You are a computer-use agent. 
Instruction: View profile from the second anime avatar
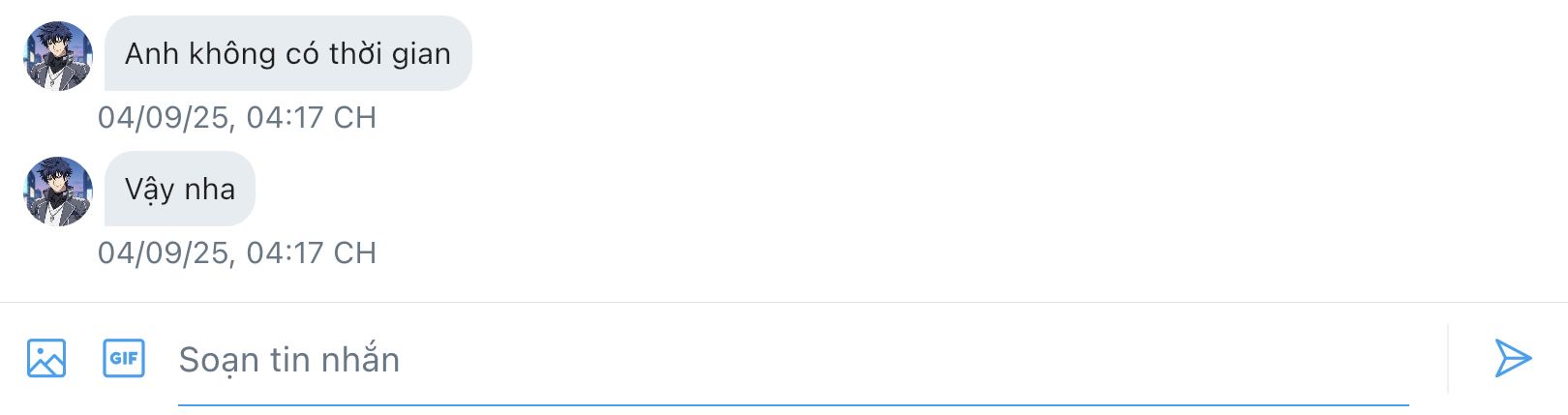(x=58, y=192)
